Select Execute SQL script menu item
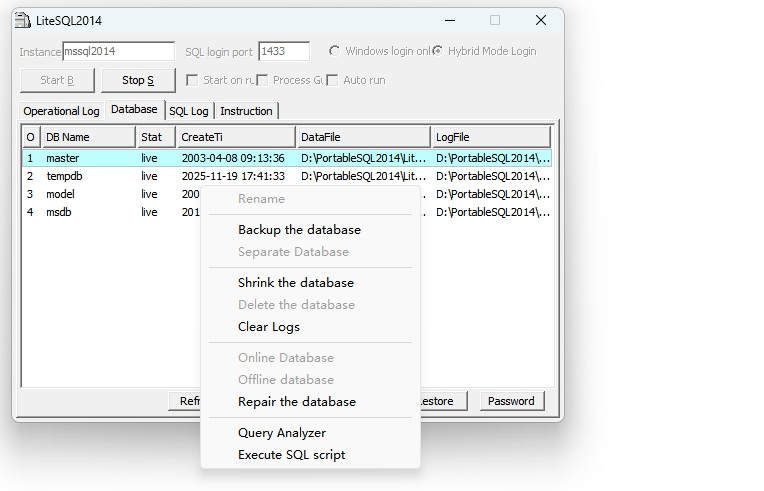764x491 pixels. (291, 455)
